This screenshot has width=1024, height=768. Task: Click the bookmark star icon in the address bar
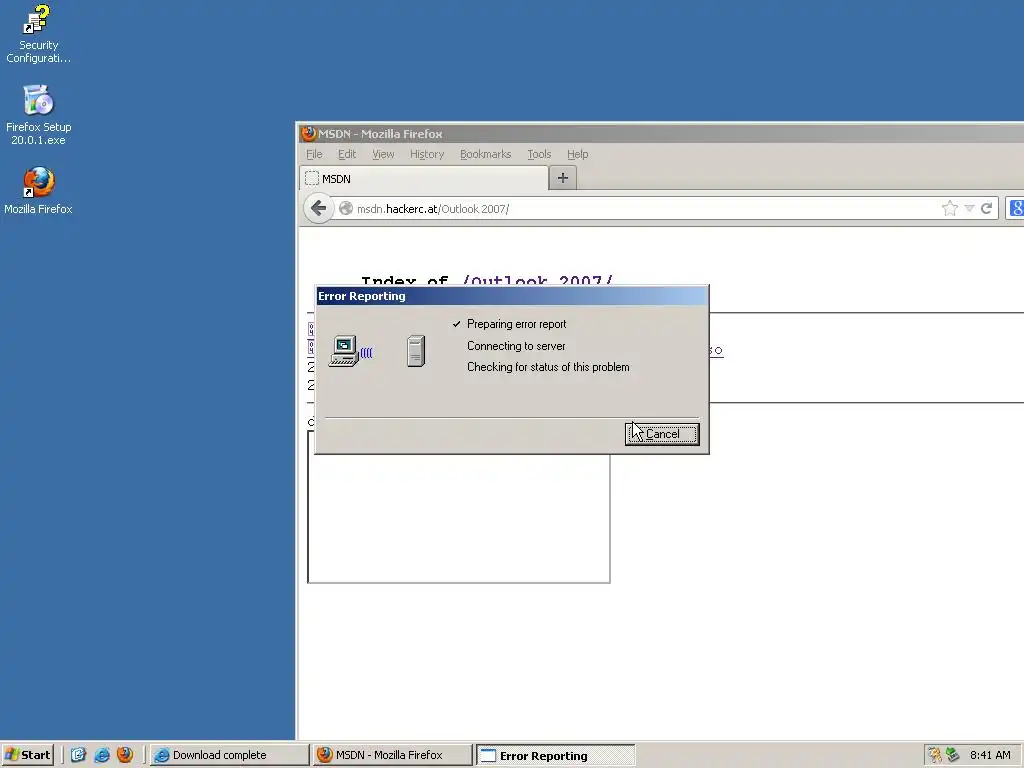[950, 208]
